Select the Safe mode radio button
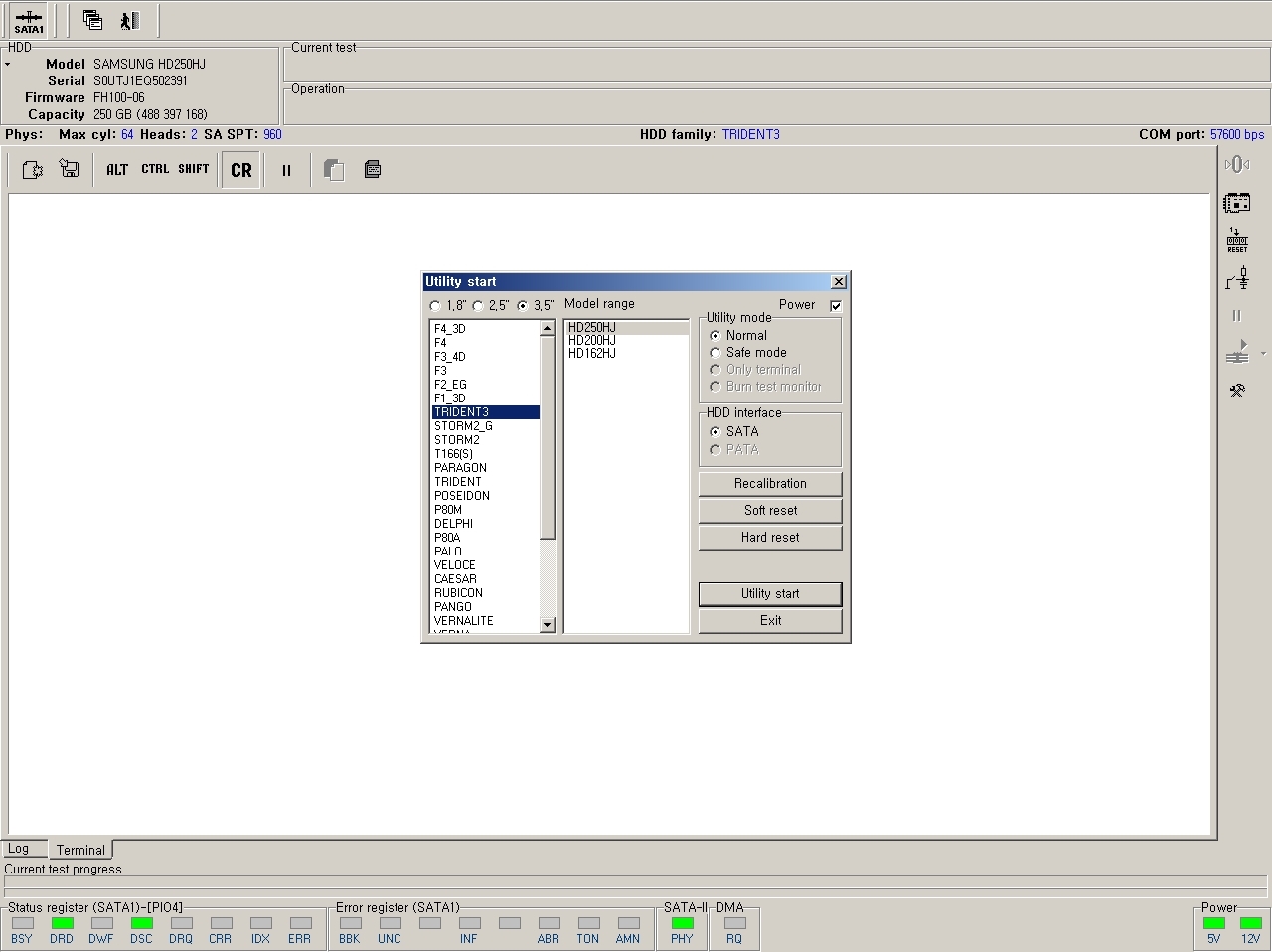The image size is (1272, 952). 715,353
